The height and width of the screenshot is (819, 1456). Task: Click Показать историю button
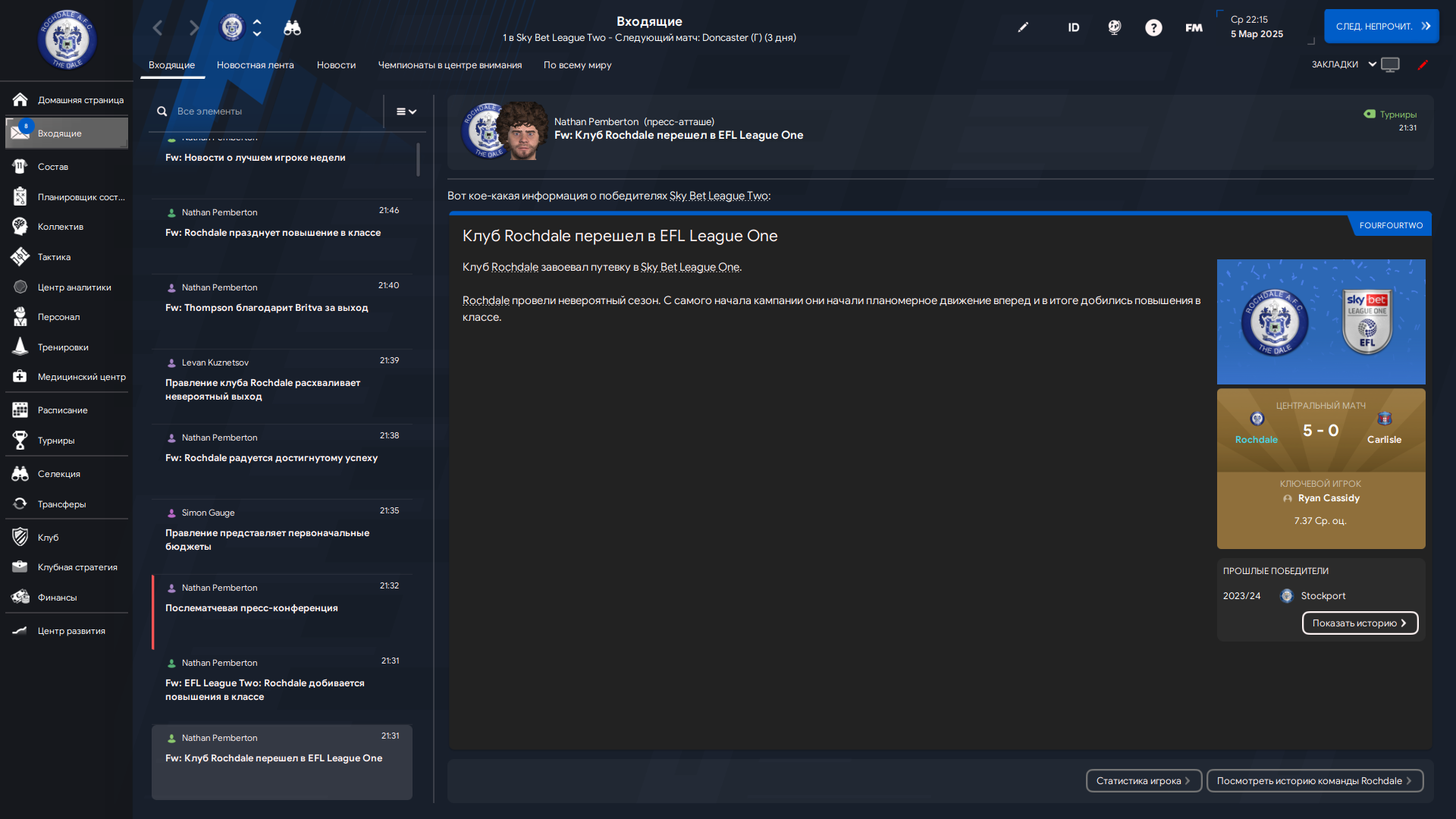point(1360,623)
